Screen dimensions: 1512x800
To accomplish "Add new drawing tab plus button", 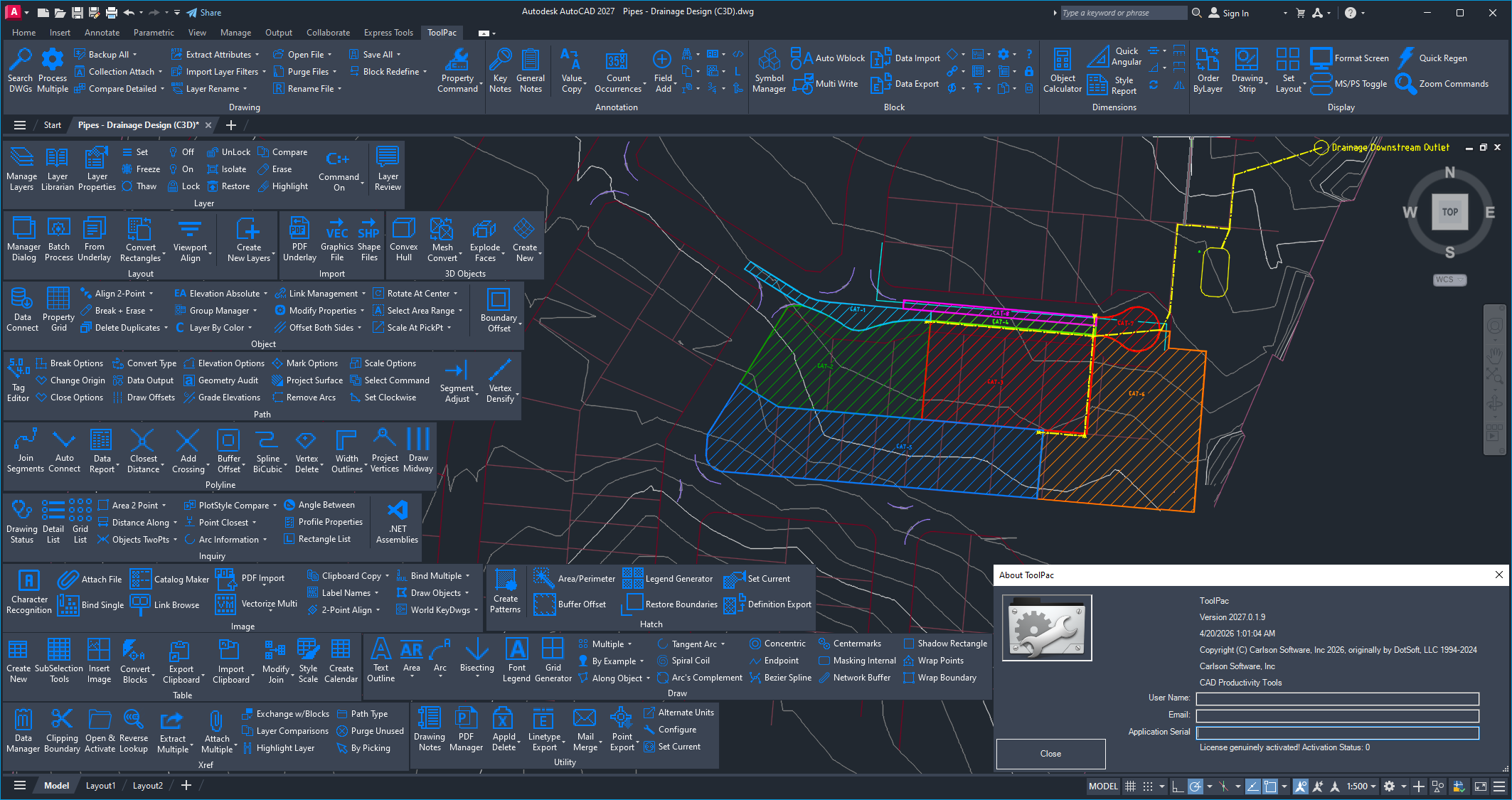I will 230,125.
